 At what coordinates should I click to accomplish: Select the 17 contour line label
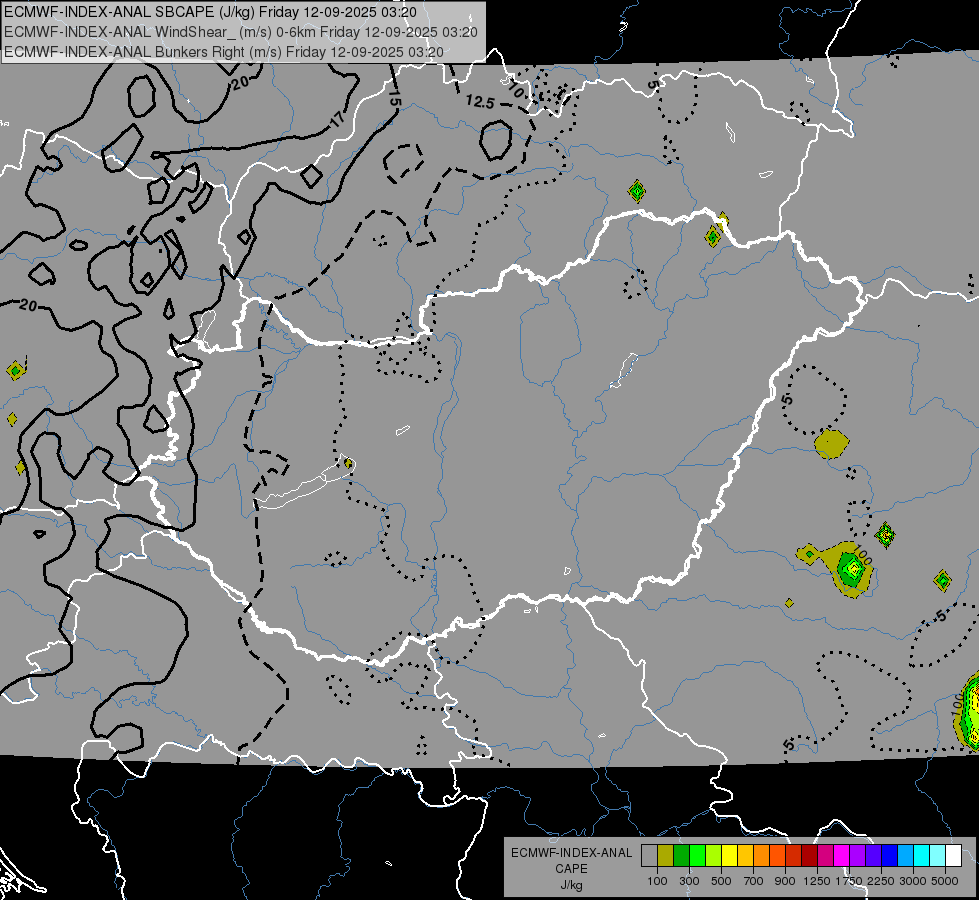pos(337,119)
